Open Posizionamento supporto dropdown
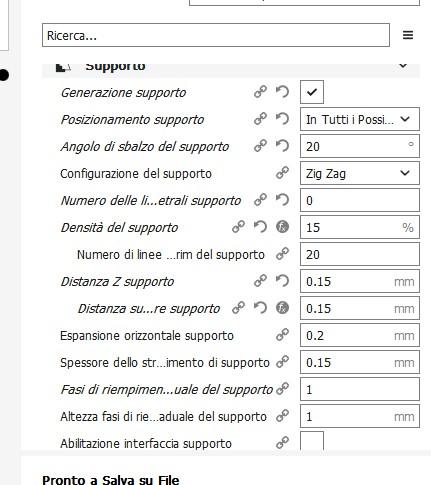The image size is (431, 485). pyautogui.click(x=360, y=119)
